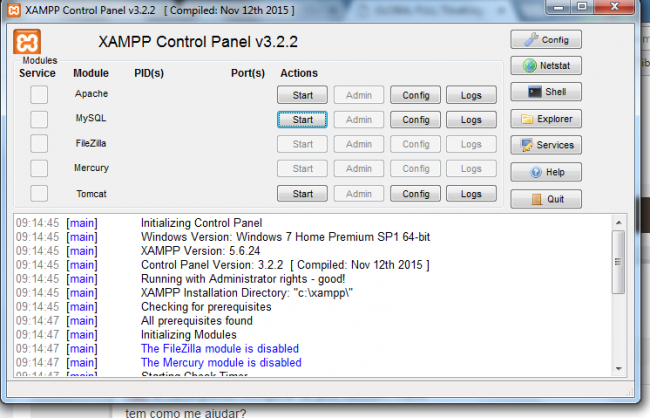Click the window resize grip corner
Screen dimensions: 650x418
point(629,391)
